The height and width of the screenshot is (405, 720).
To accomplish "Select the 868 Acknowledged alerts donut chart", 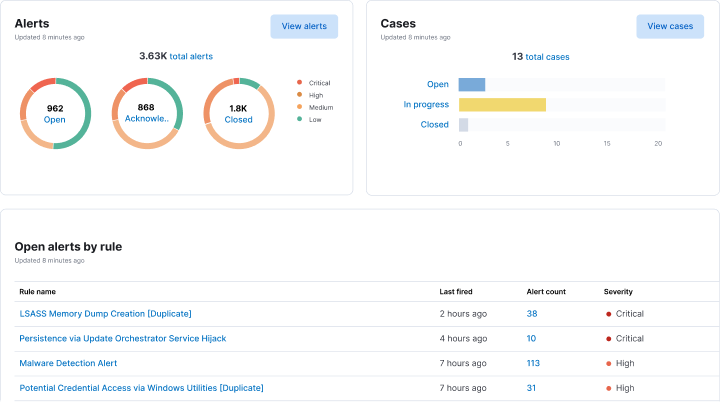I will (146, 113).
